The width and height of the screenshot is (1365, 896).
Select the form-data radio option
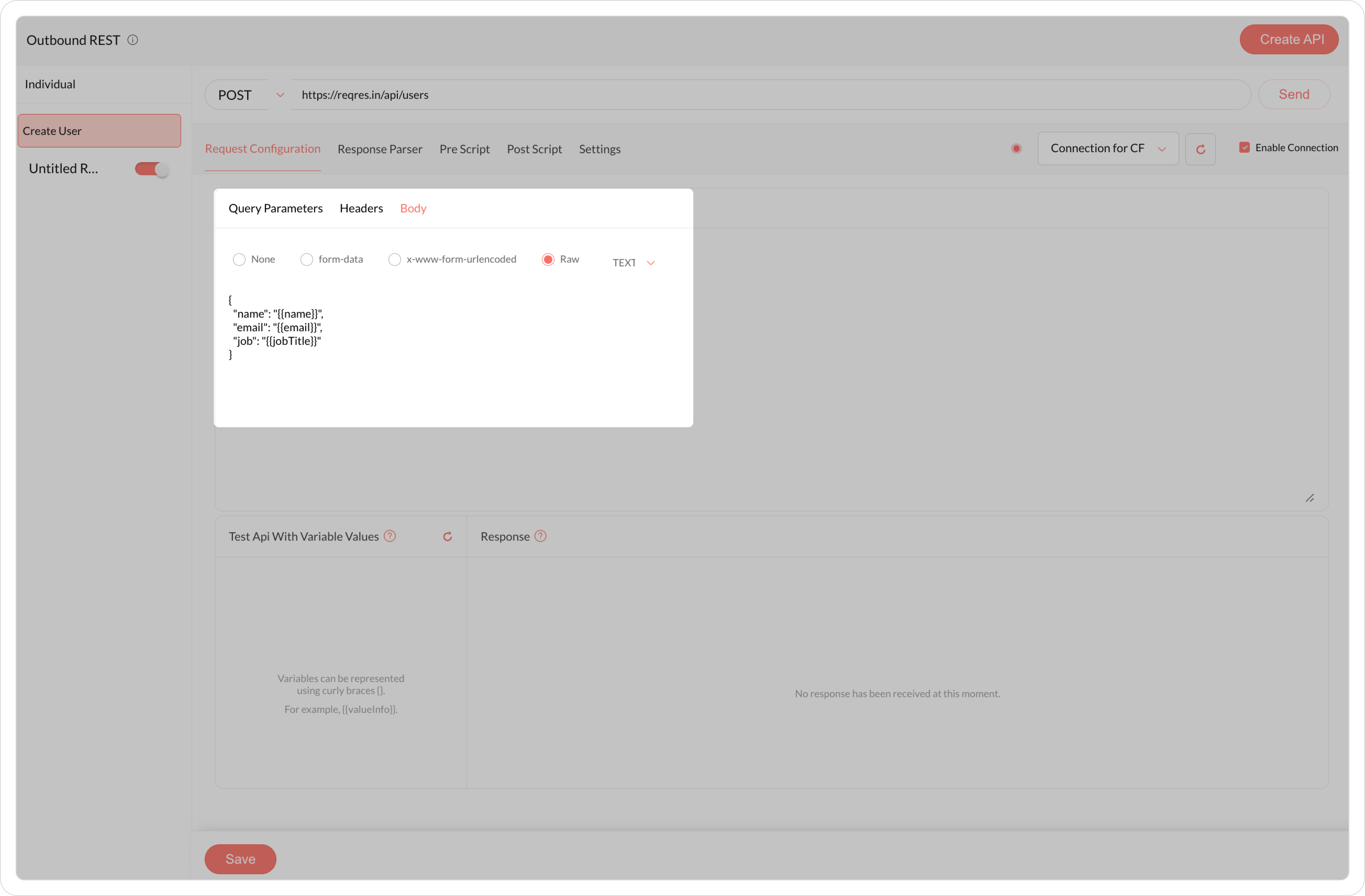click(x=307, y=260)
